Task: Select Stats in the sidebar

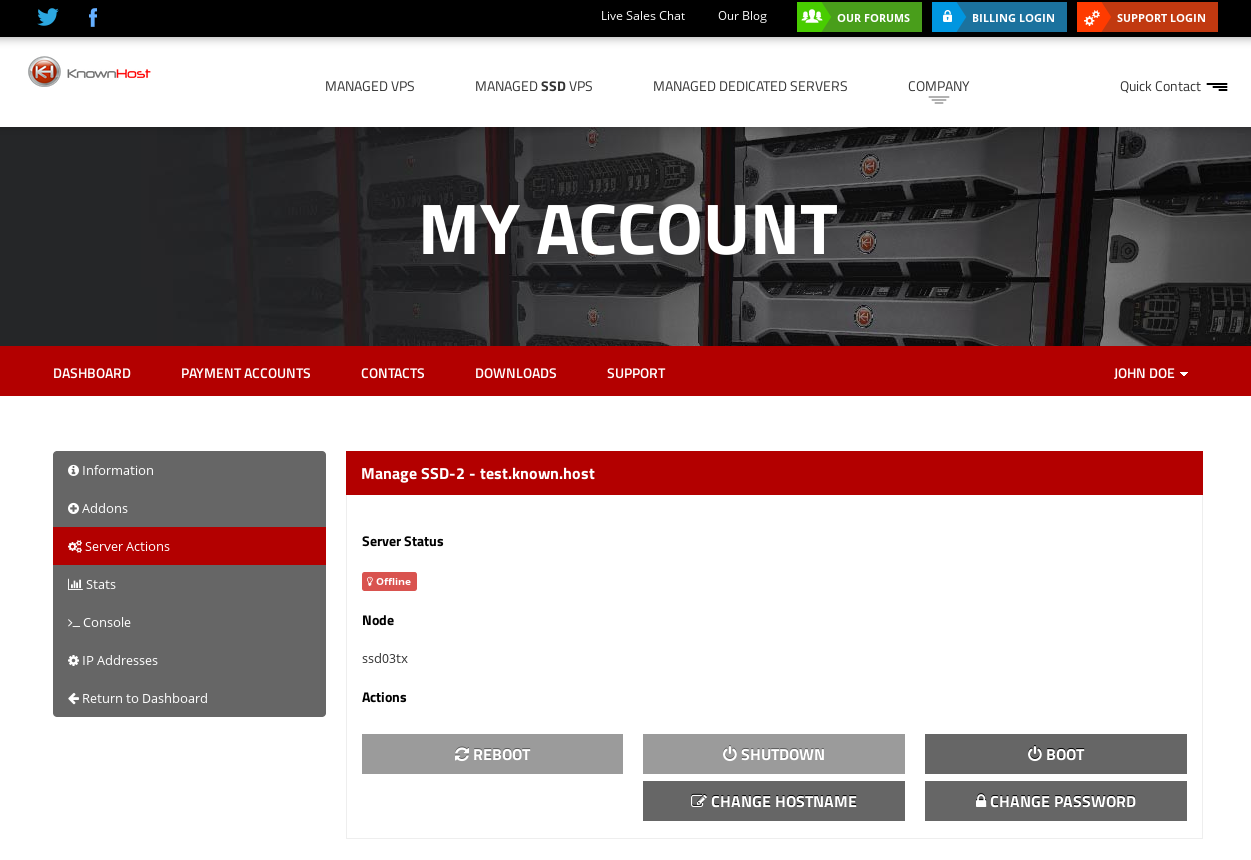Action: coord(100,584)
